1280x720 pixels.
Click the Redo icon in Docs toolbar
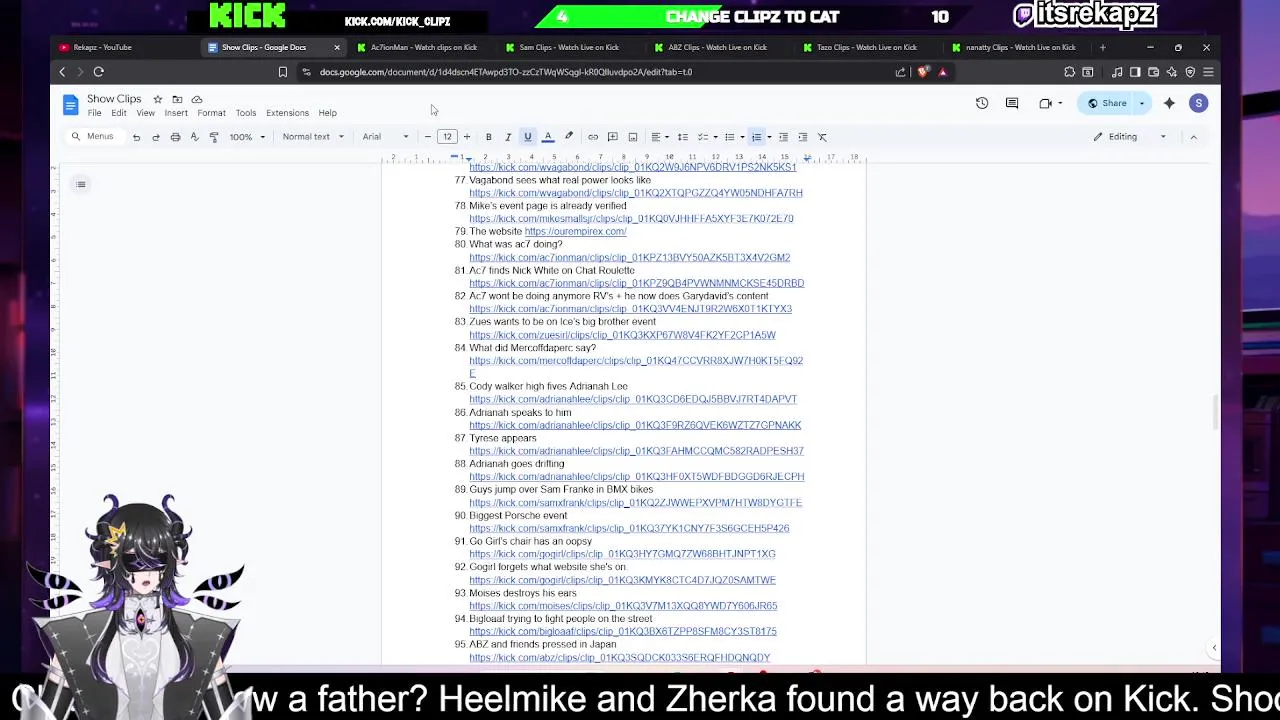click(x=156, y=137)
